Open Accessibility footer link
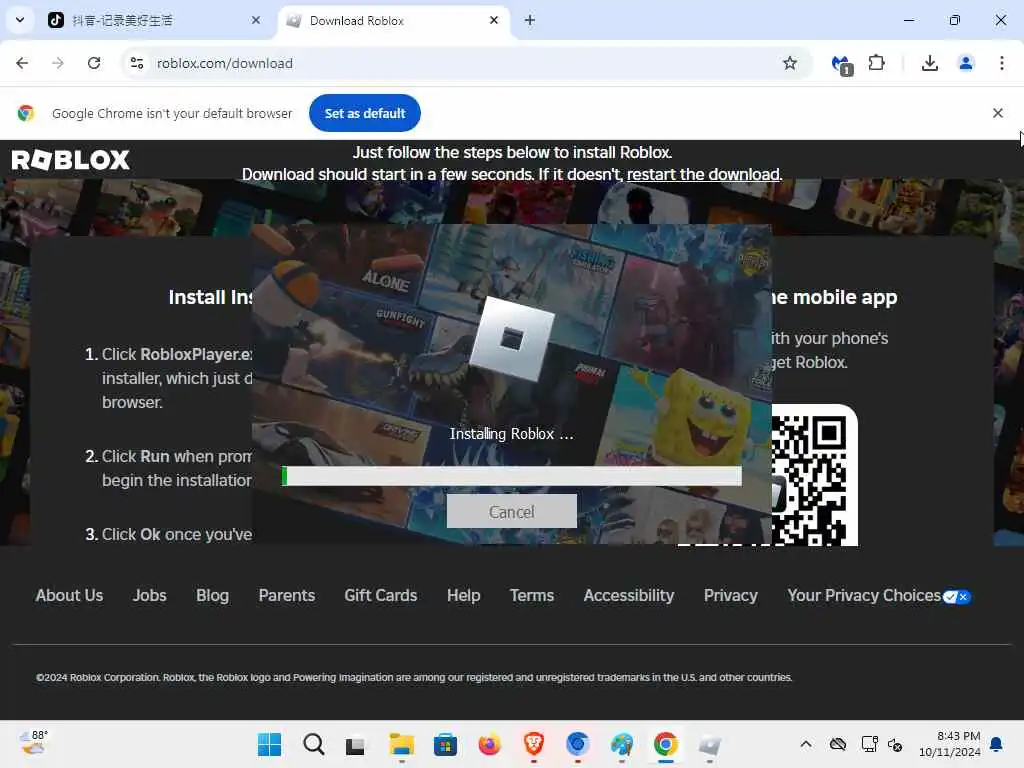 [x=629, y=596]
